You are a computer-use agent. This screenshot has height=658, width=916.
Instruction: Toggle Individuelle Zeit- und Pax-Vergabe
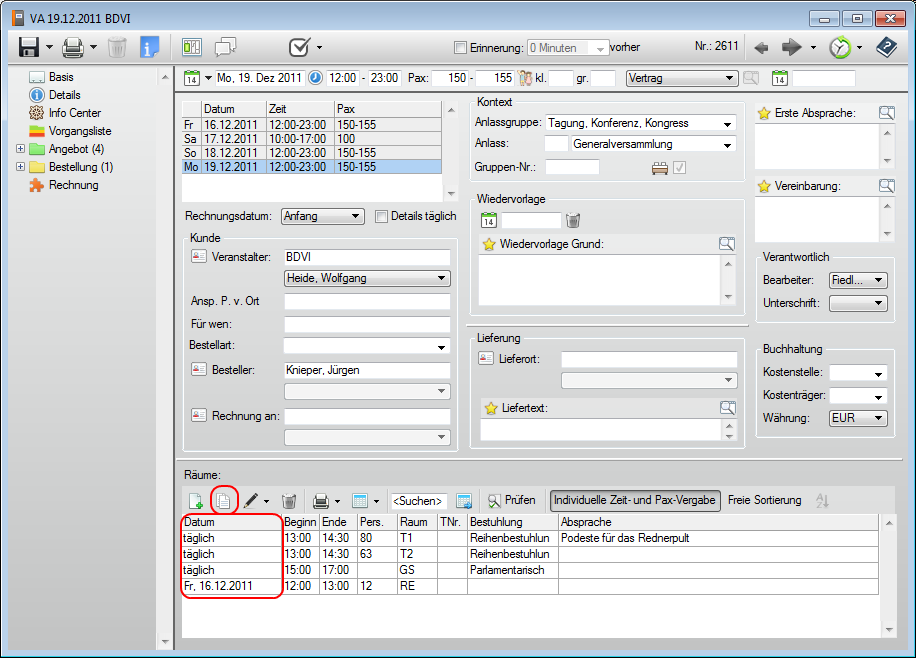tap(635, 500)
